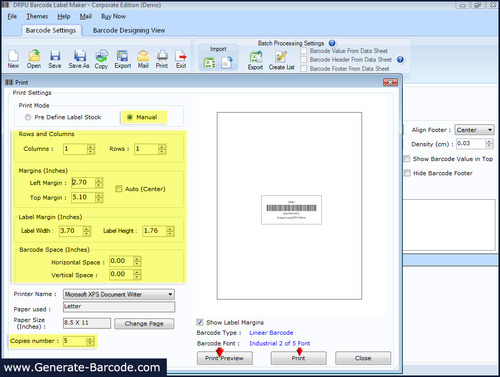This screenshot has width=500, height=377.
Task: Check Barcode Value From Data Sheet
Action: (304, 51)
